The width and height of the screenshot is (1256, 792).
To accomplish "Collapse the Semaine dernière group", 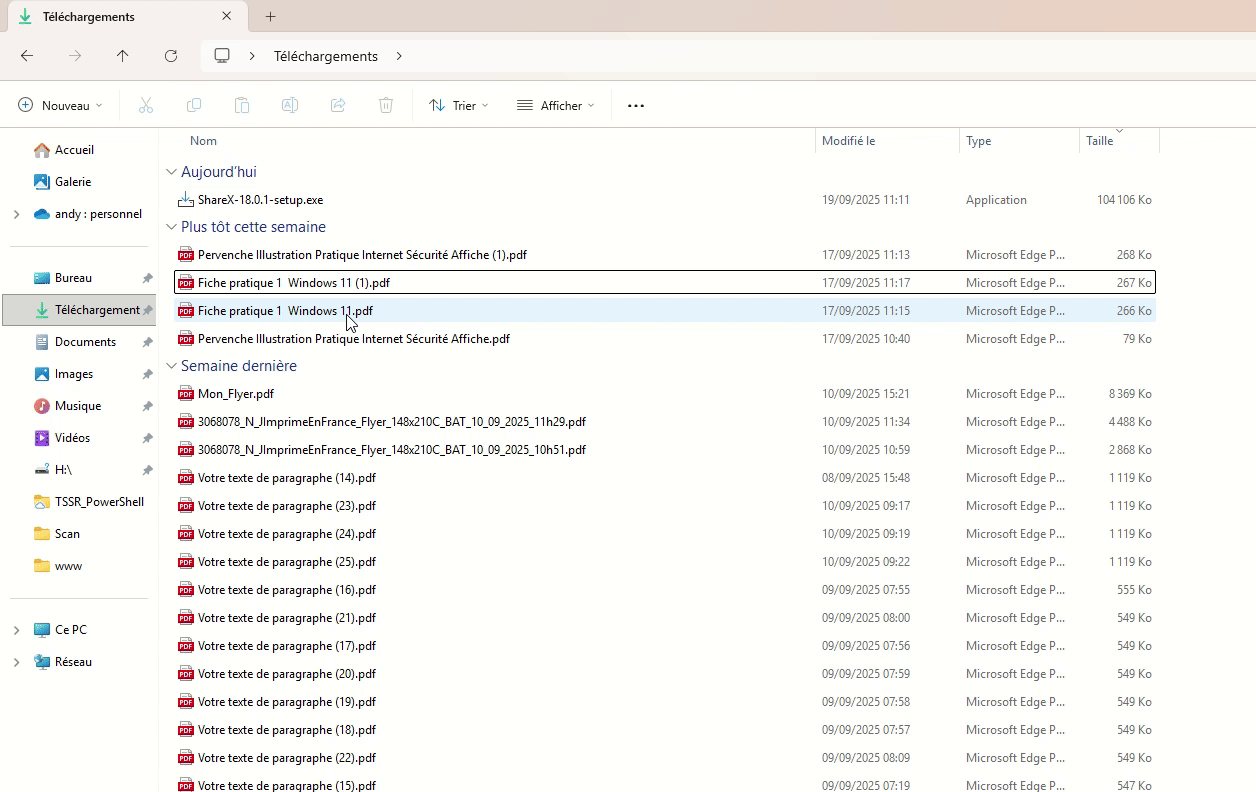I will click(172, 366).
